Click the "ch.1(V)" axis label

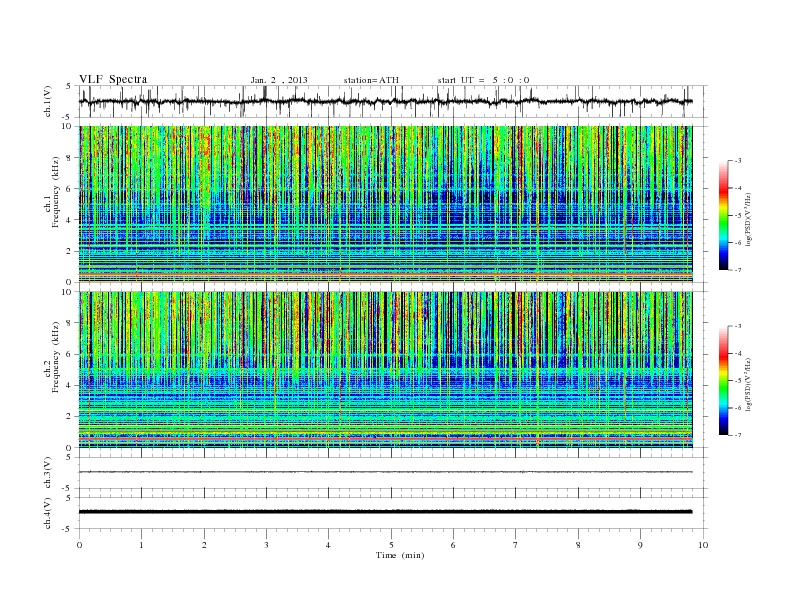point(48,101)
